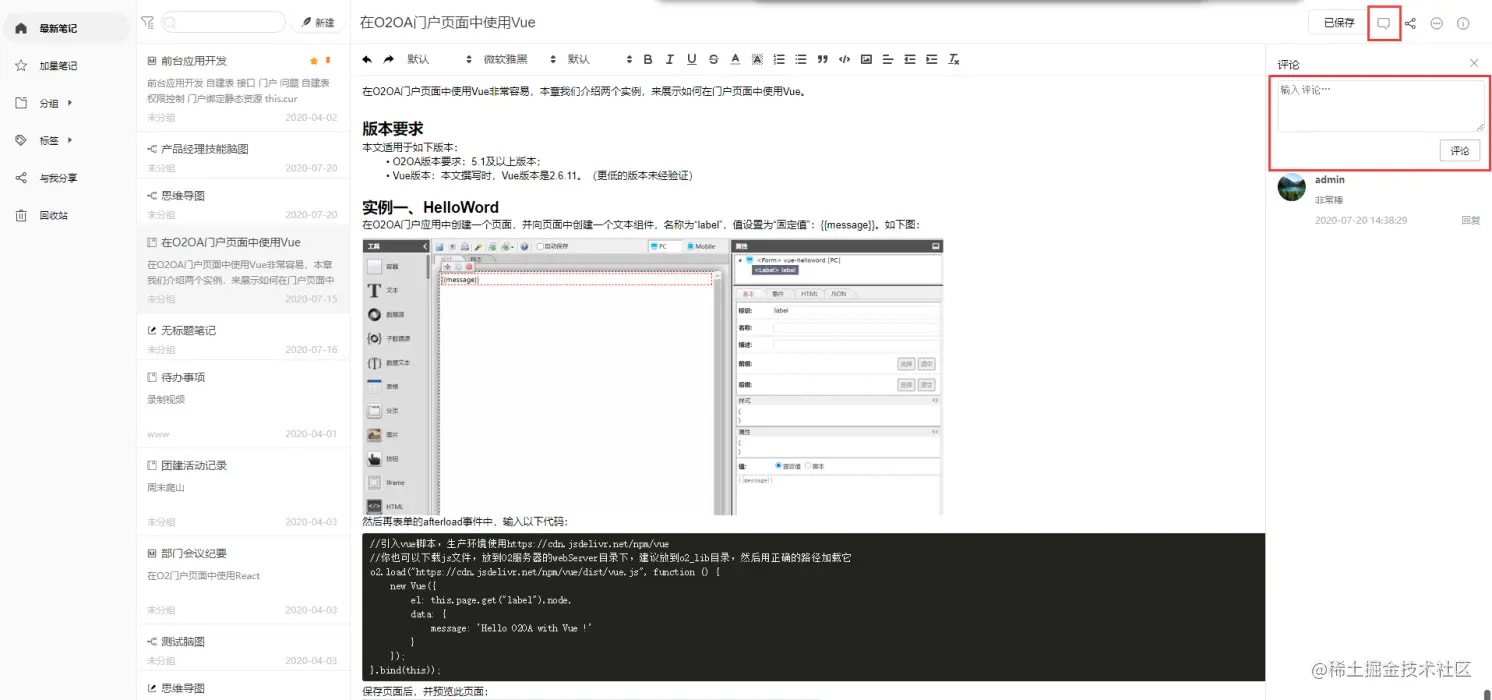This screenshot has width=1492, height=700.
Task: Click the 回复 reply link on admin's comment
Action: coord(1470,220)
